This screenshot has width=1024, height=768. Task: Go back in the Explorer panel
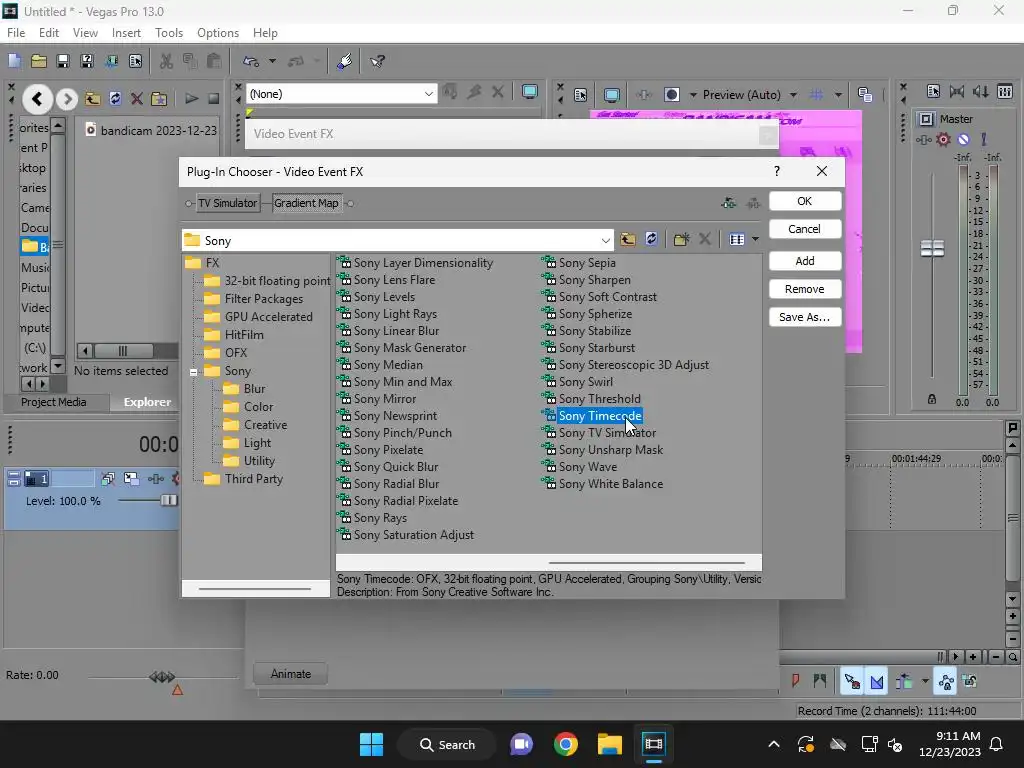point(37,99)
